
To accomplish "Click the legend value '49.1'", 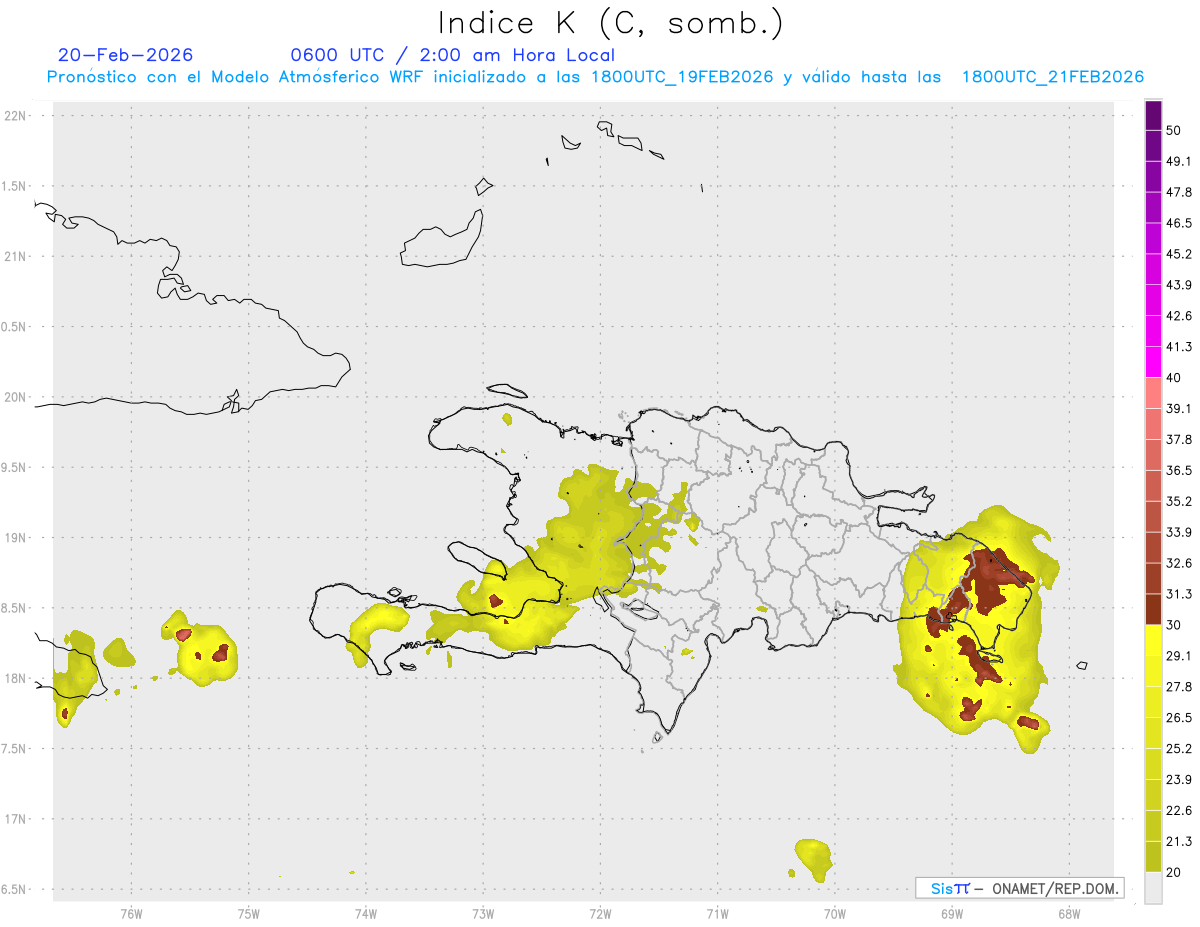I will pos(1179,162).
